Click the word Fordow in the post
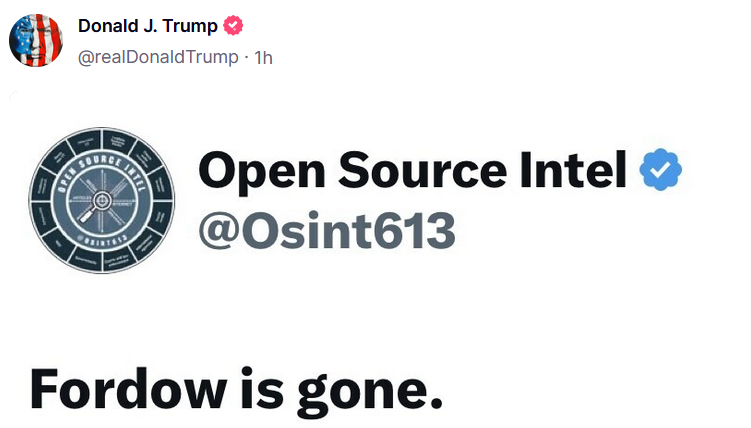 point(128,389)
